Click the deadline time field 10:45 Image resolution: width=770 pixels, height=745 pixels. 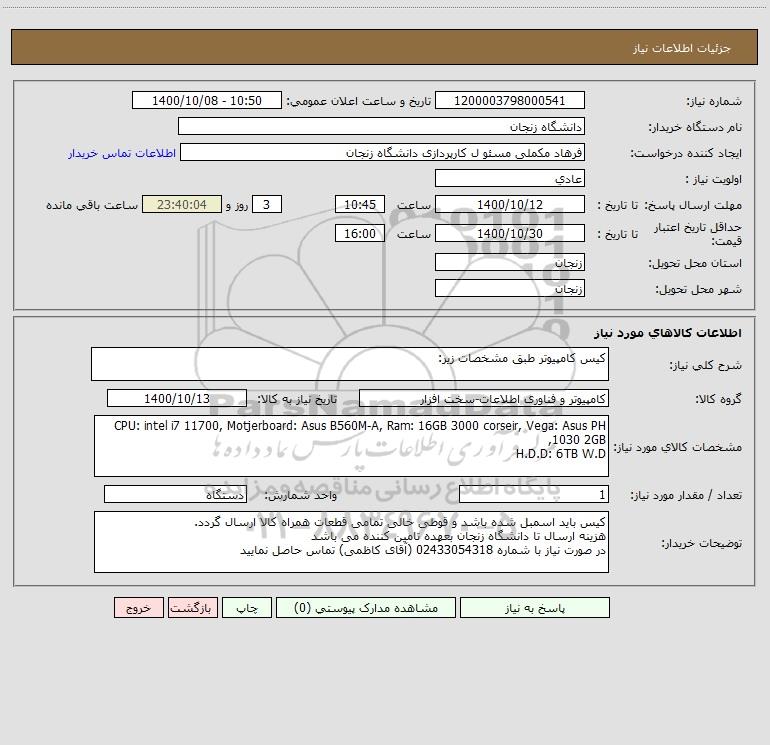pos(360,204)
